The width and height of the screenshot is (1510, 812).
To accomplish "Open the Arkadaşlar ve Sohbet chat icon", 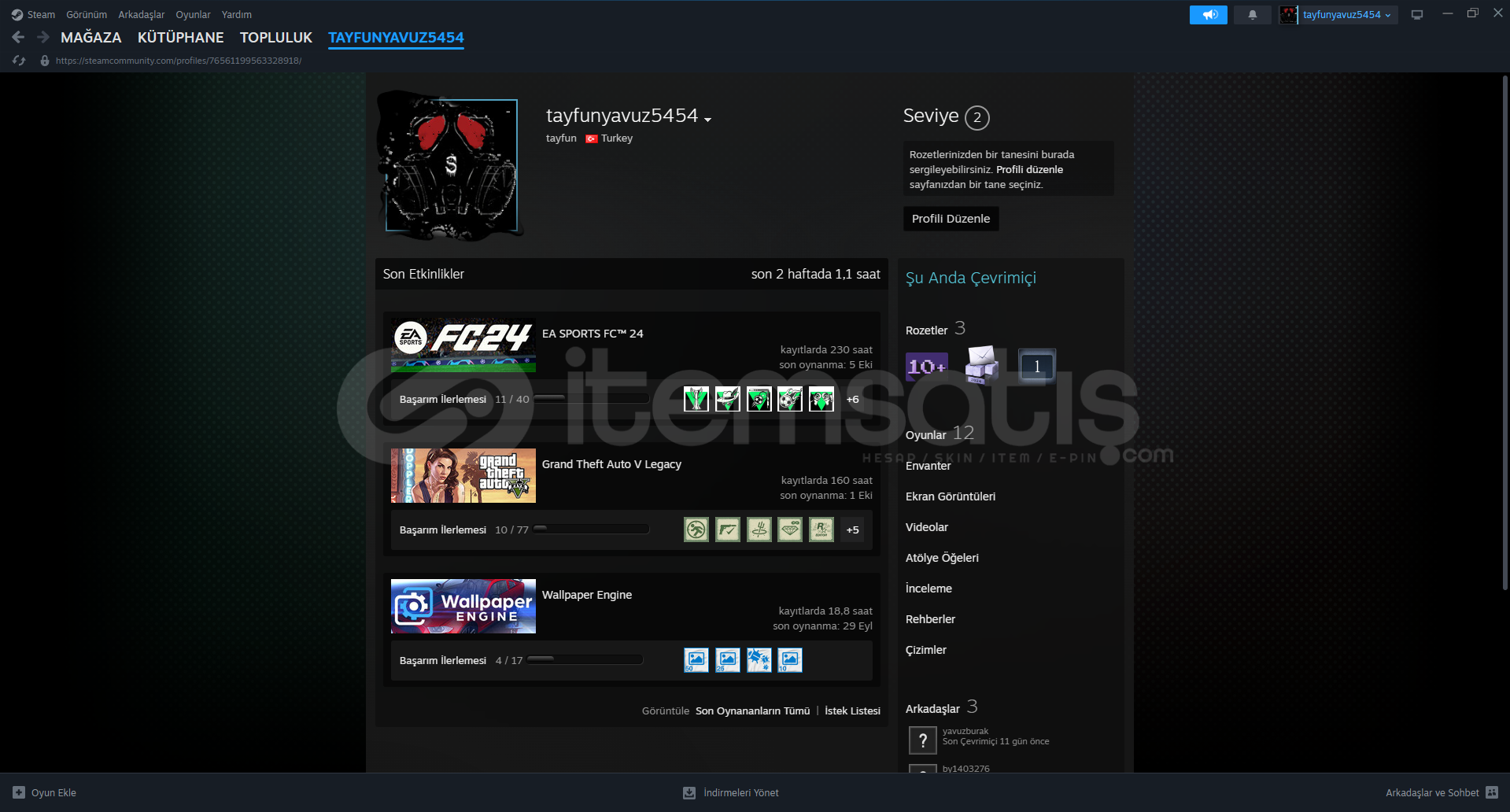I will coord(1492,792).
